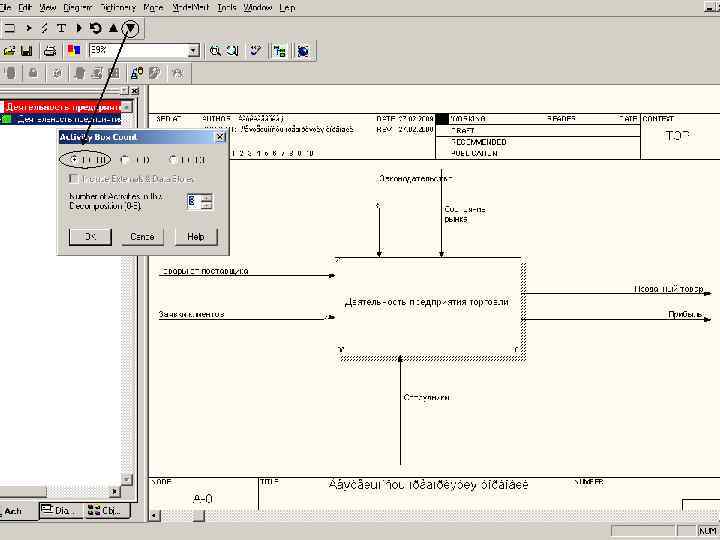720x540 pixels.
Task: Click the NUM status bar indicator
Action: point(707,531)
